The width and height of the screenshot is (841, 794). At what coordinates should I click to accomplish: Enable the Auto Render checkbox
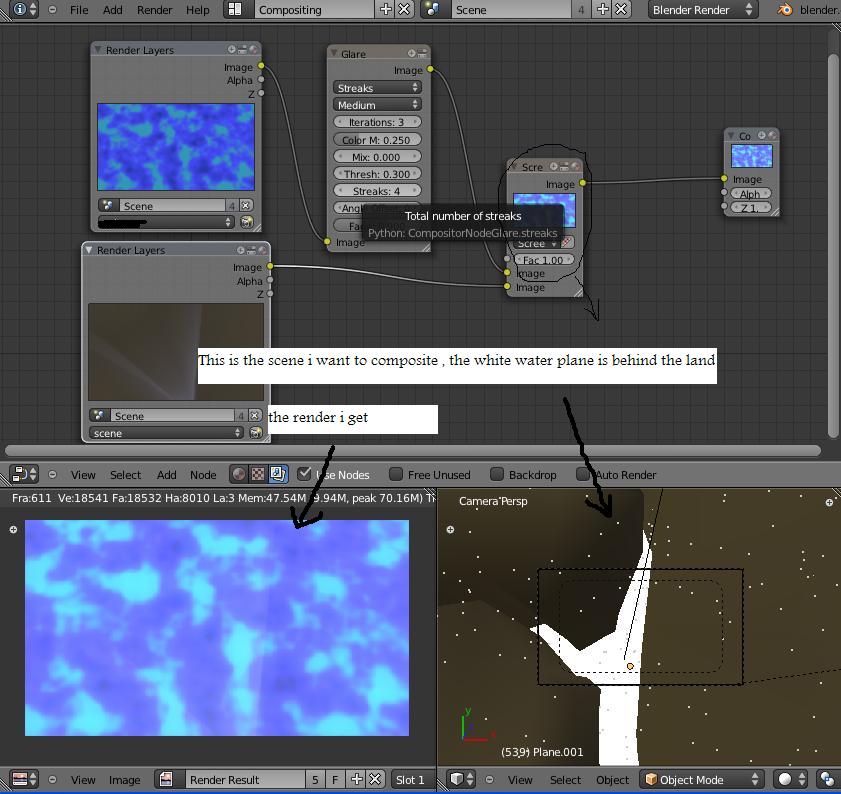(582, 474)
